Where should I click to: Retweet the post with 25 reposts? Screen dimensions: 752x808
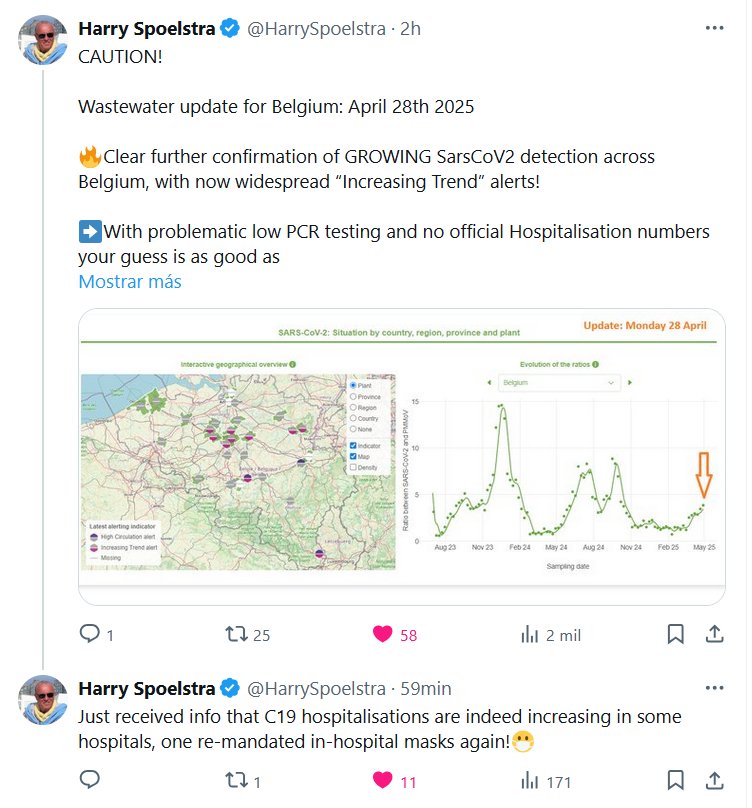[237, 634]
